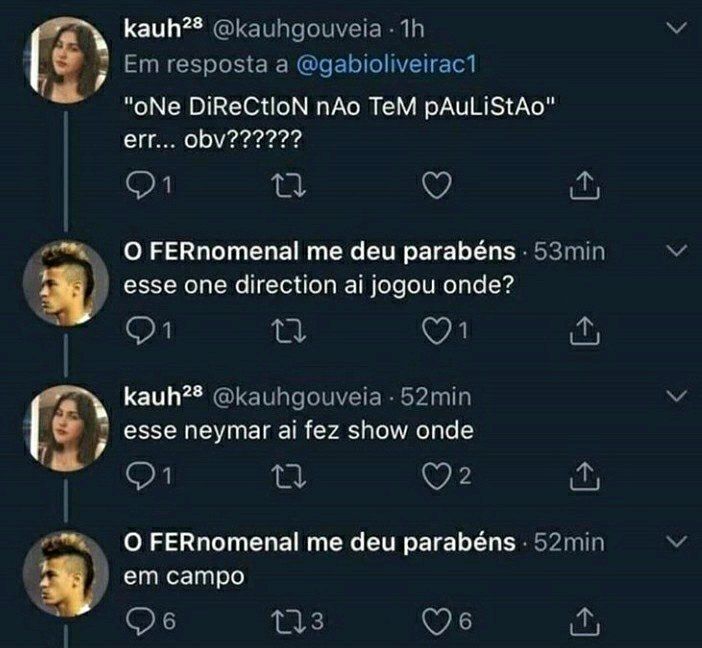
Task: Open options chevron on kauh's 52min tweet
Action: point(676,396)
